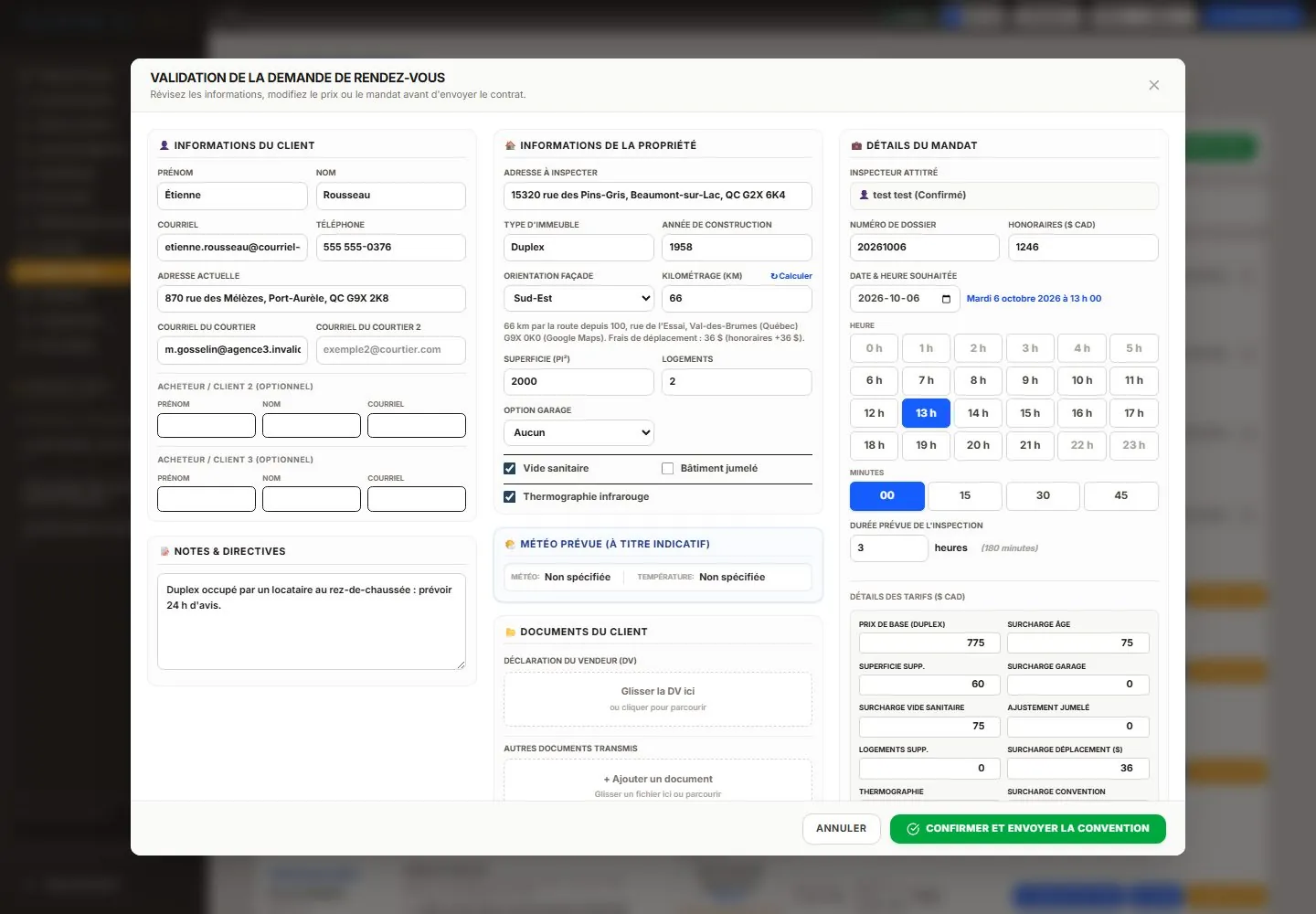Click the weather forecast section icon
This screenshot has width=1316, height=914.
tap(510, 544)
